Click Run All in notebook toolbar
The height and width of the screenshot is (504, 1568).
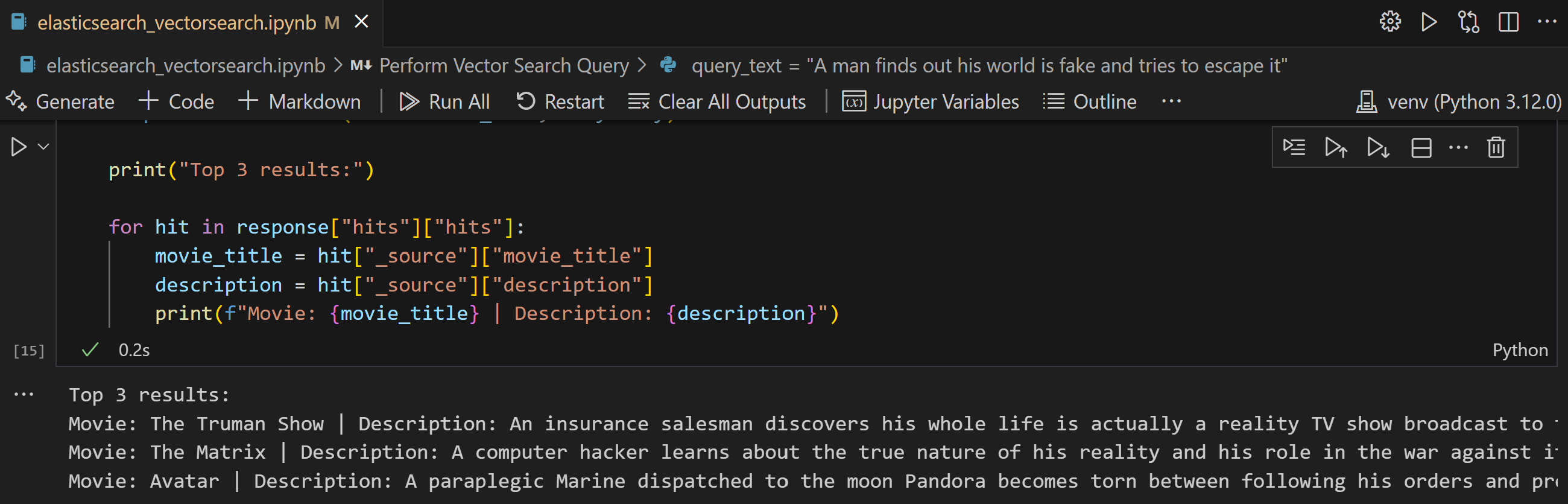pos(444,101)
